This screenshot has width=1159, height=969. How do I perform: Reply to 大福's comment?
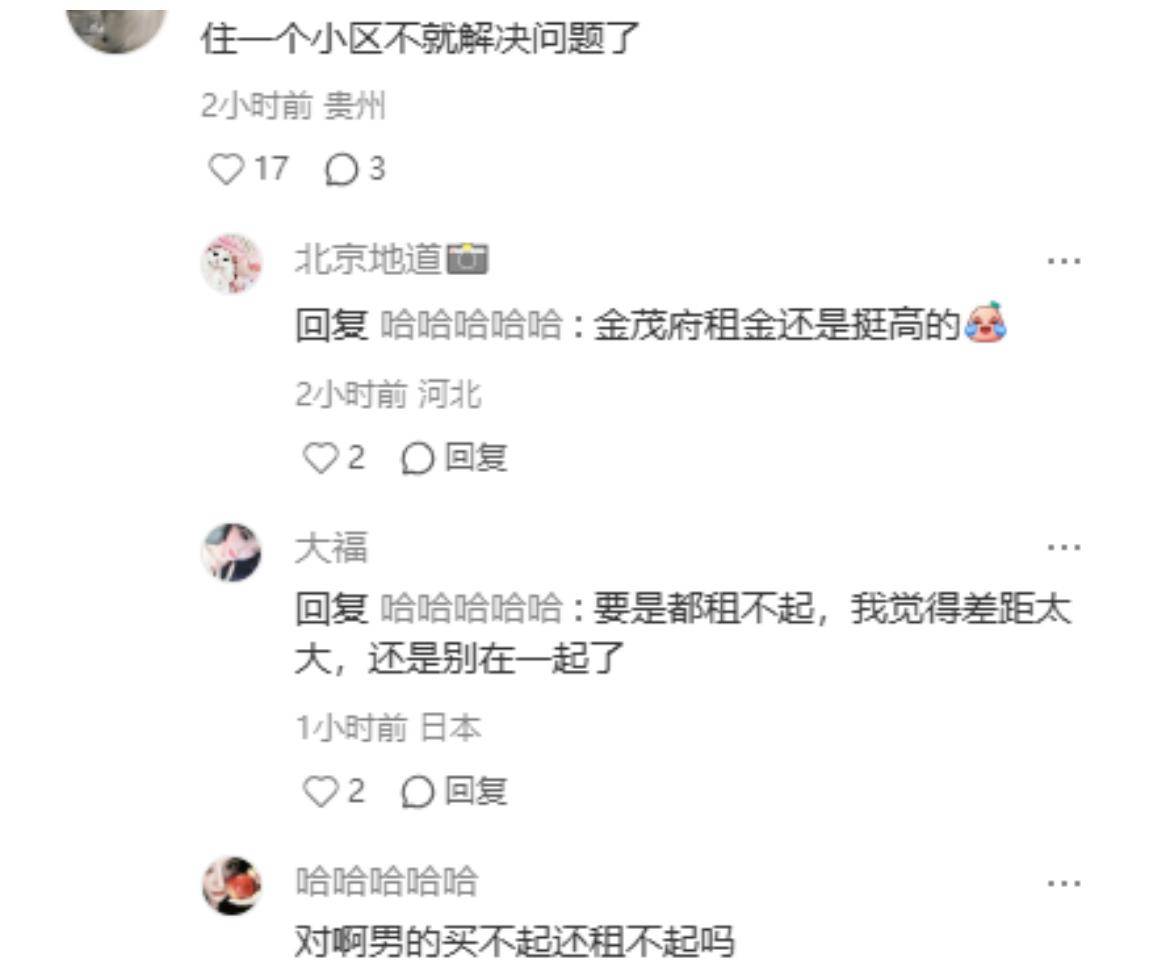click(x=454, y=791)
